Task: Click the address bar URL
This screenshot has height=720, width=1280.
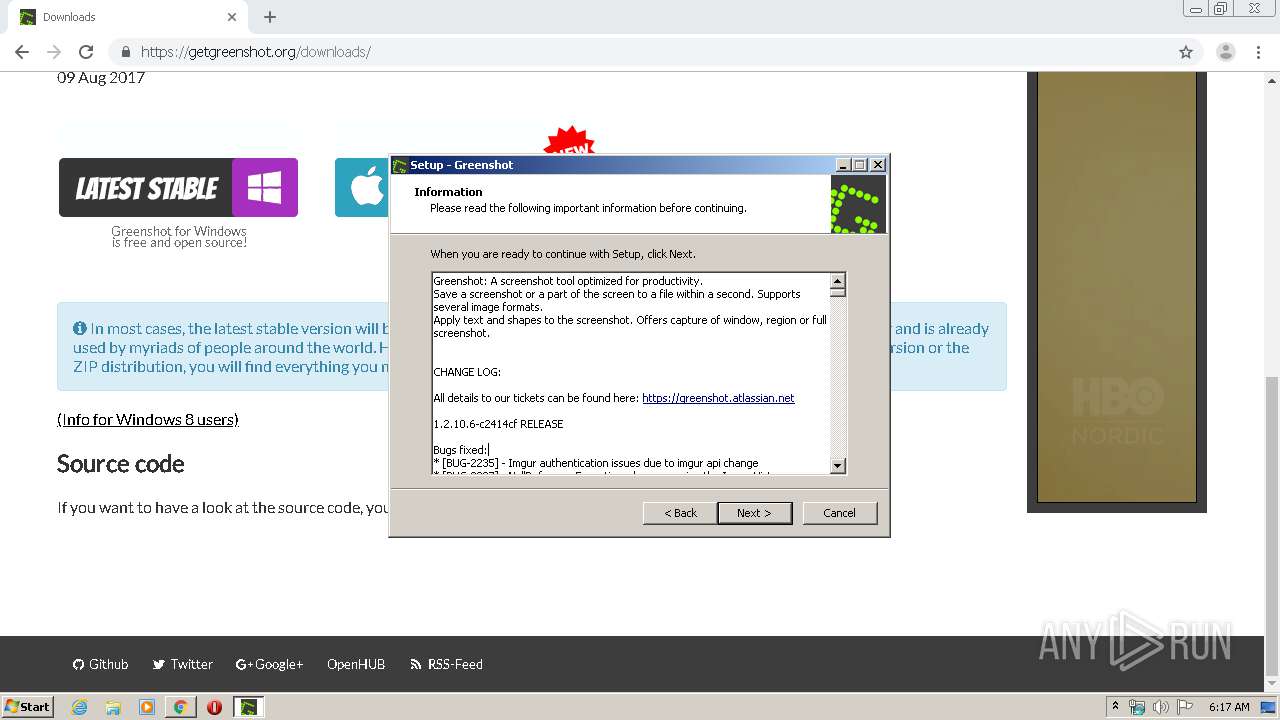Action: (256, 52)
